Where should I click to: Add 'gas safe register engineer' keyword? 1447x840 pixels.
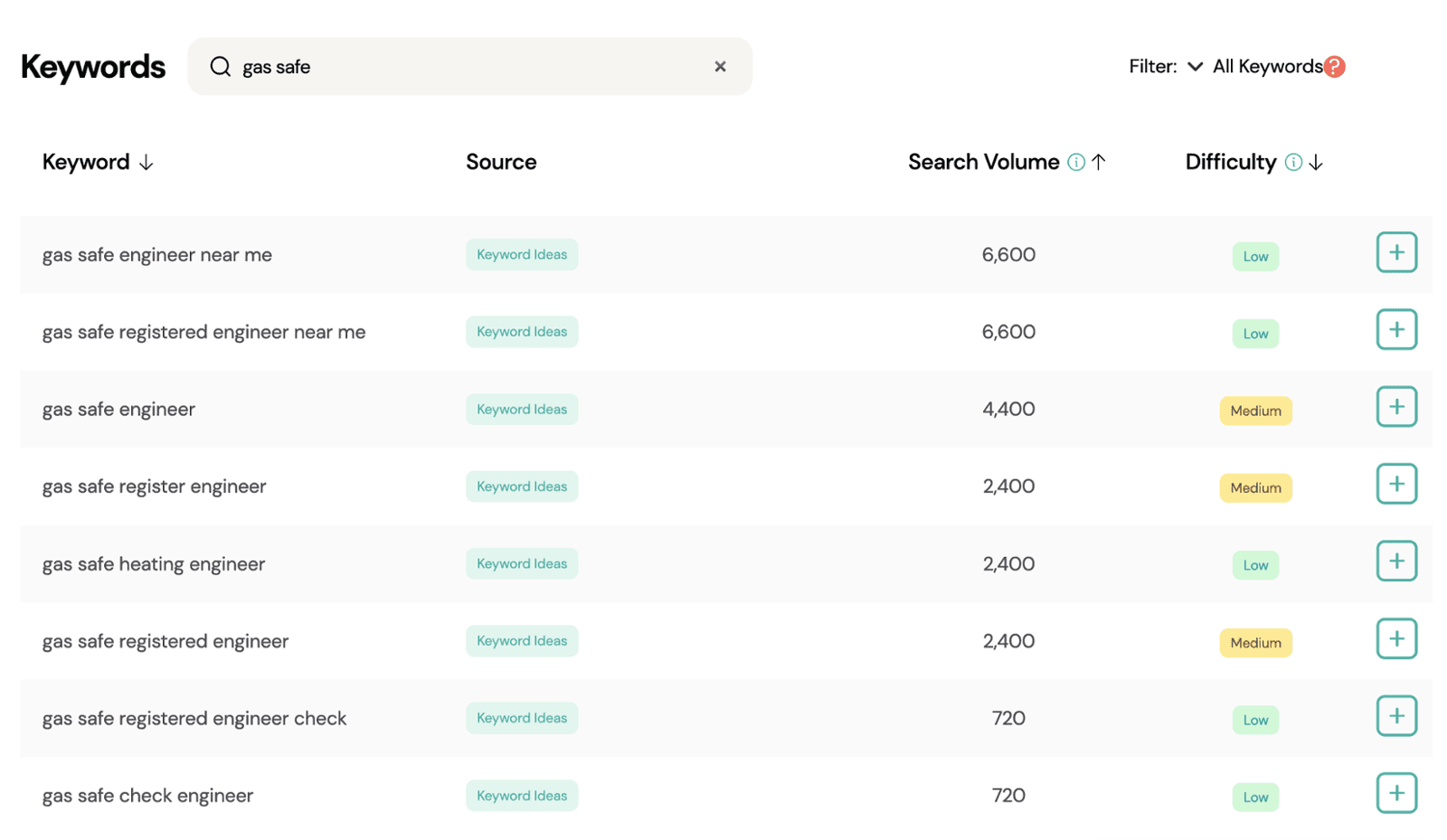1396,484
